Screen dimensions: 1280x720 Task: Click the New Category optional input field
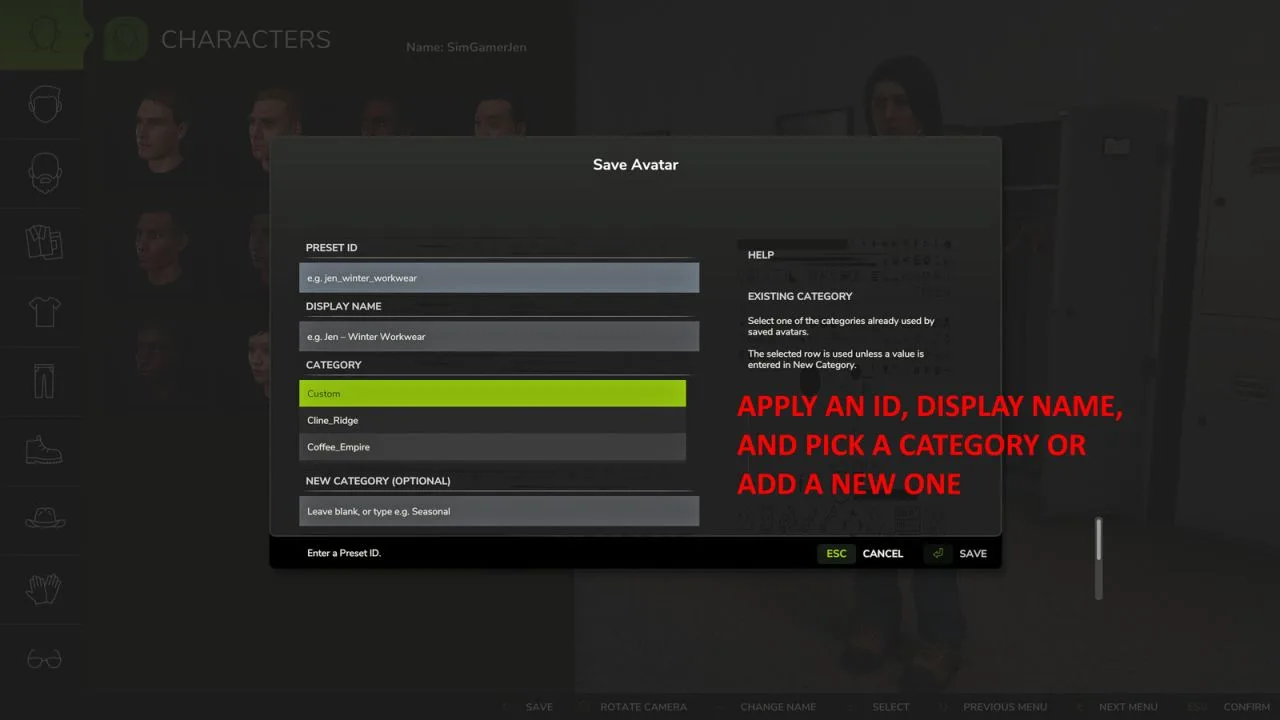point(499,511)
